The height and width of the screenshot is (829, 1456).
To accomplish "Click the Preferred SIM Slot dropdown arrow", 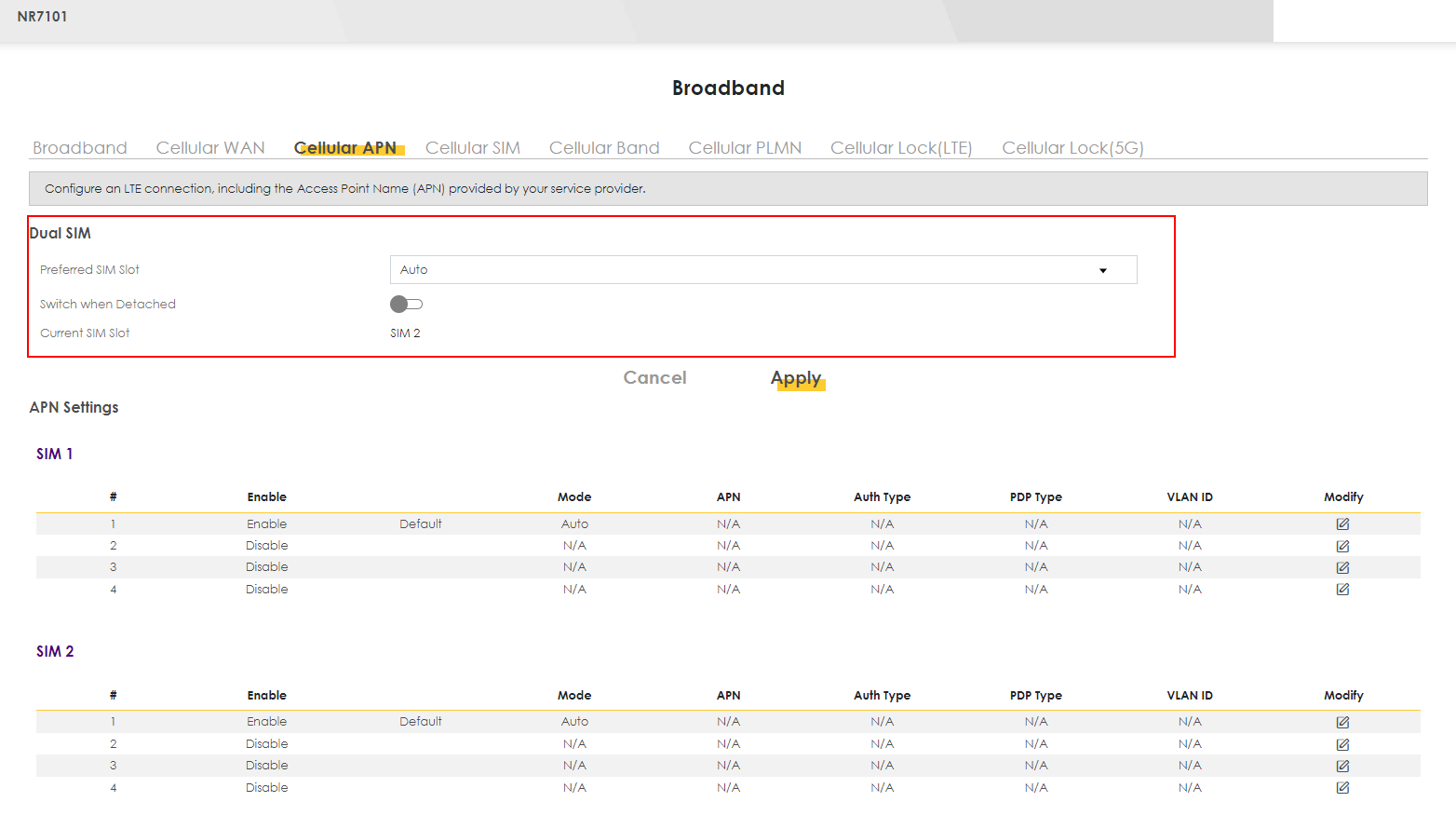I will point(1103,270).
